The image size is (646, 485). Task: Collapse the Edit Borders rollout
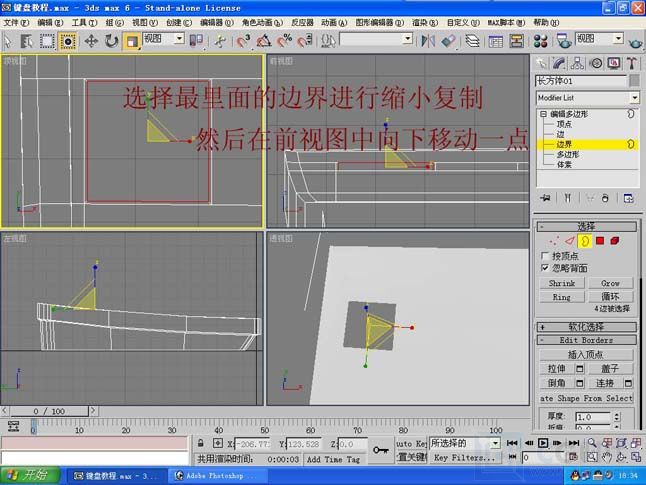pyautogui.click(x=586, y=340)
